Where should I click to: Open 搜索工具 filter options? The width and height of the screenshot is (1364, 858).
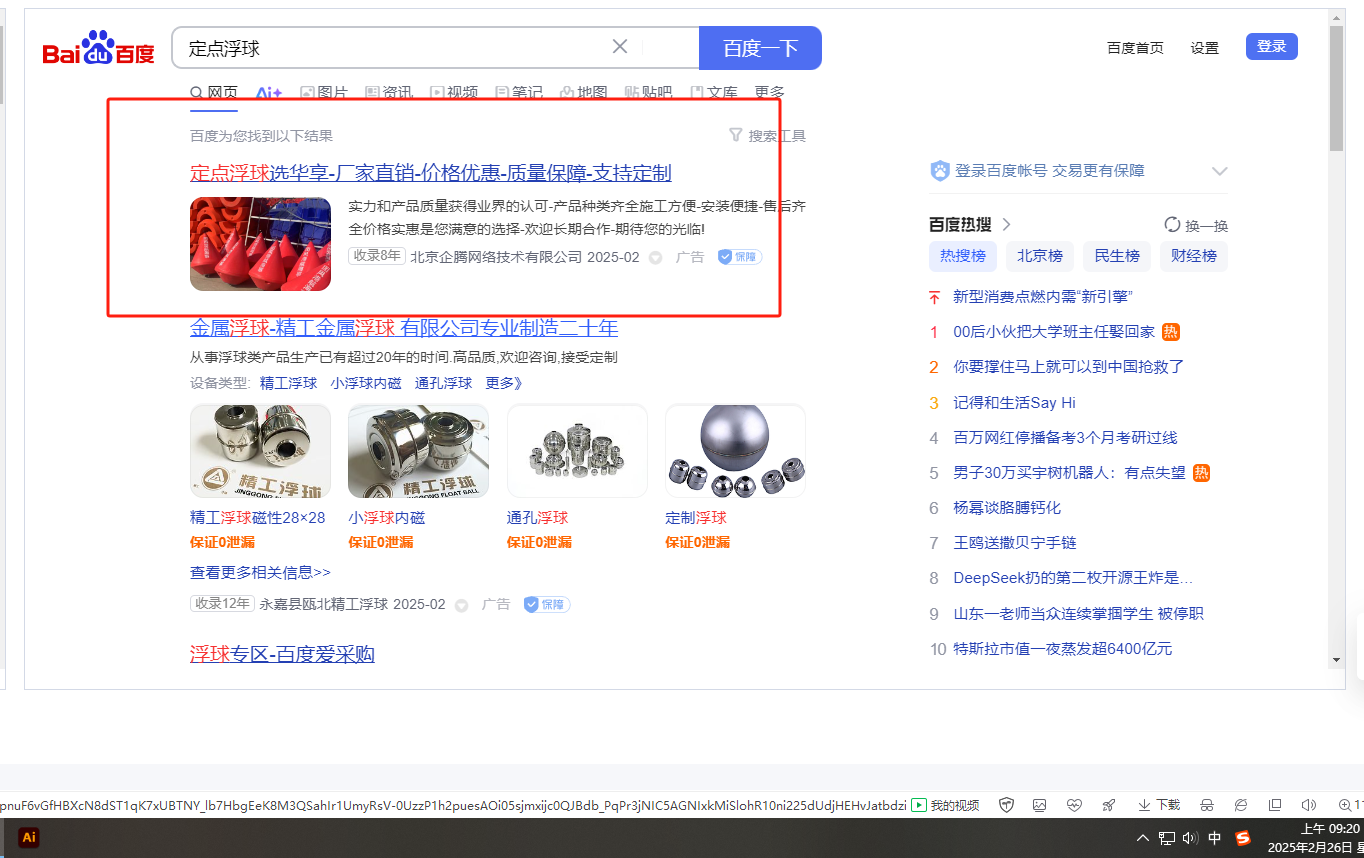pos(767,135)
